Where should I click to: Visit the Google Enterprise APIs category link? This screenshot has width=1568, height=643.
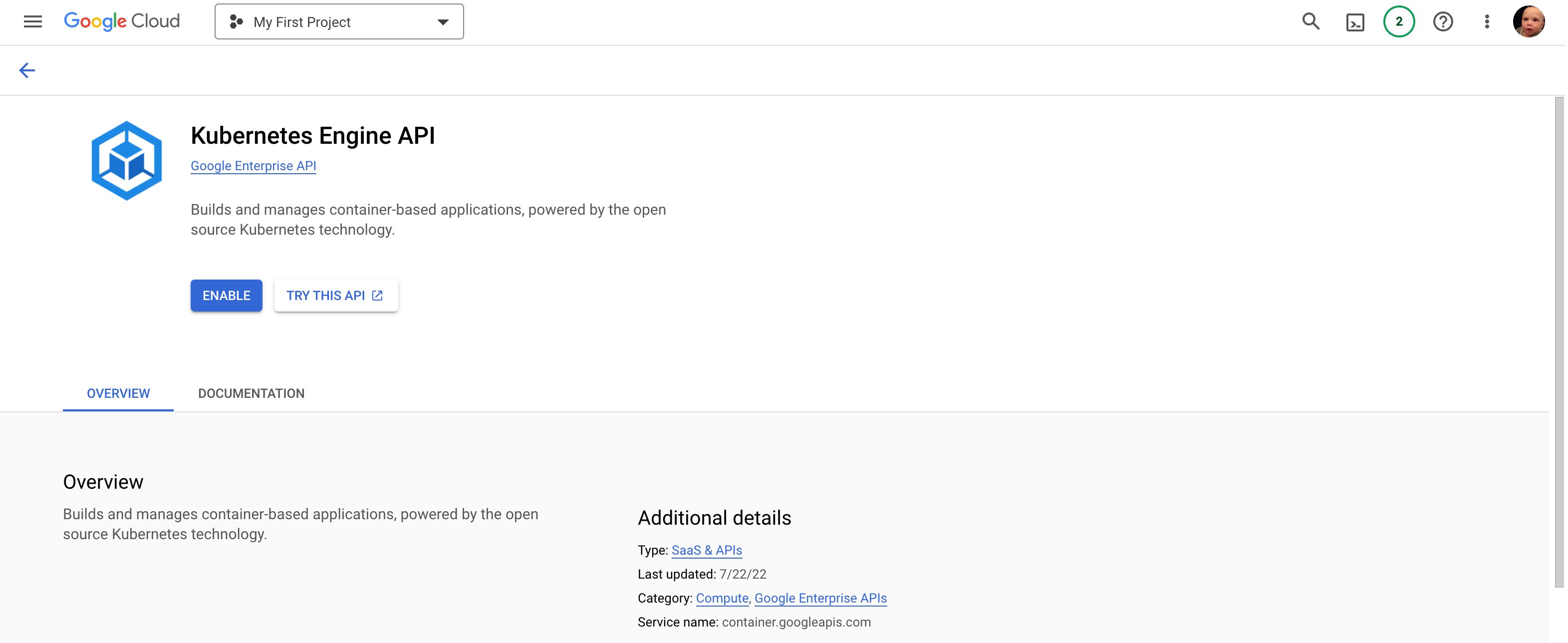tap(820, 598)
